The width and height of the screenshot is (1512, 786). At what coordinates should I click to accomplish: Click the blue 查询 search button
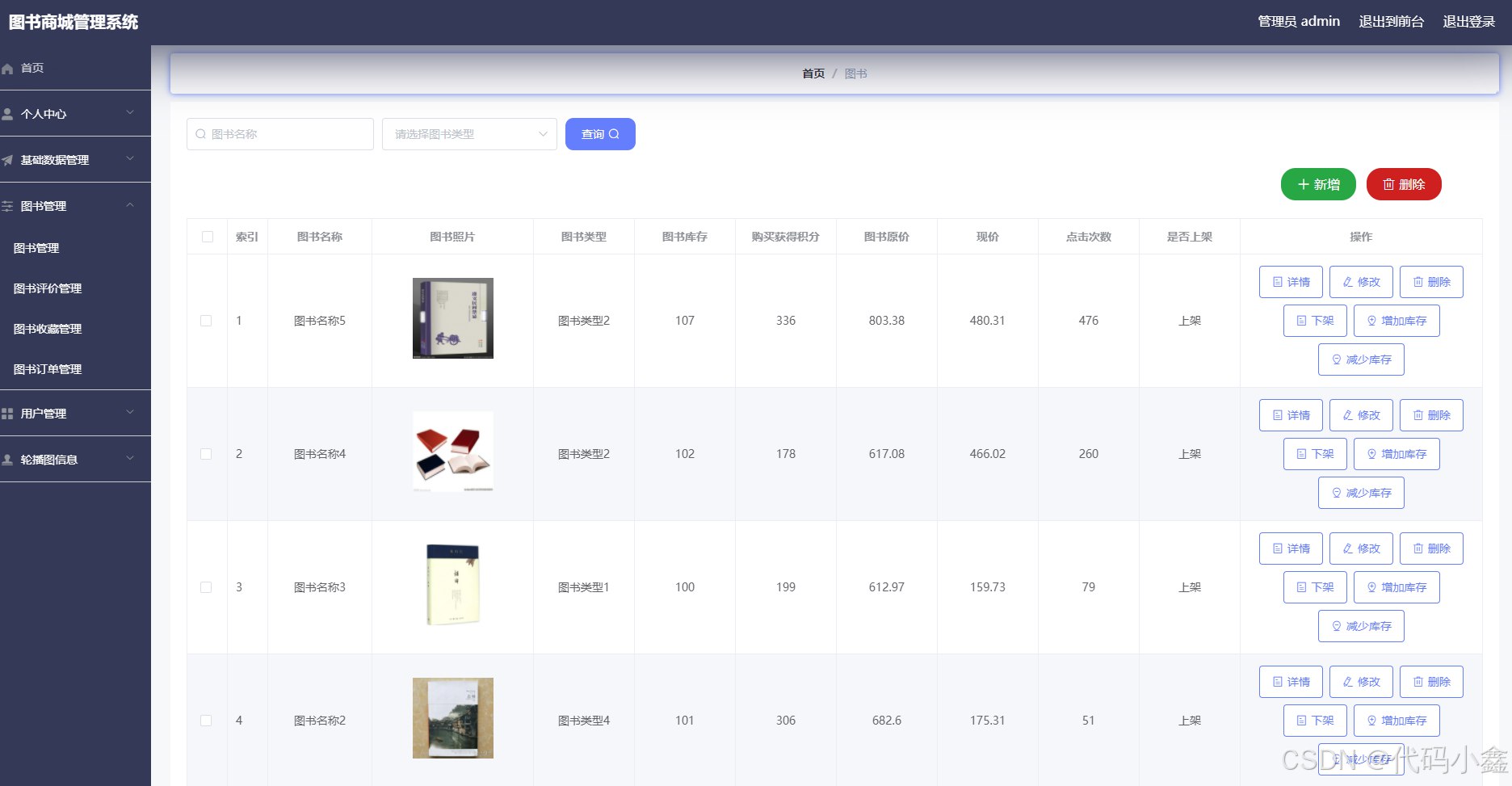pos(600,134)
